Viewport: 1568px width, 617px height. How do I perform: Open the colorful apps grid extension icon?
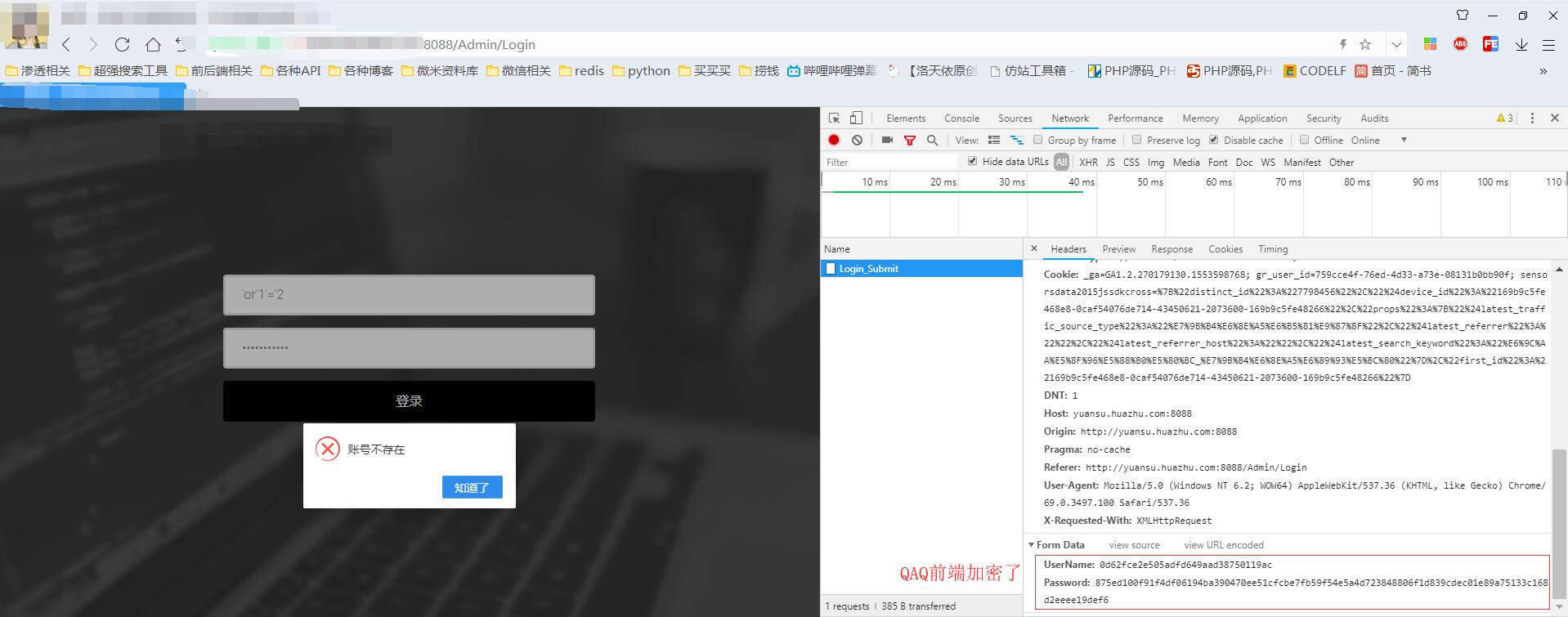tap(1430, 44)
